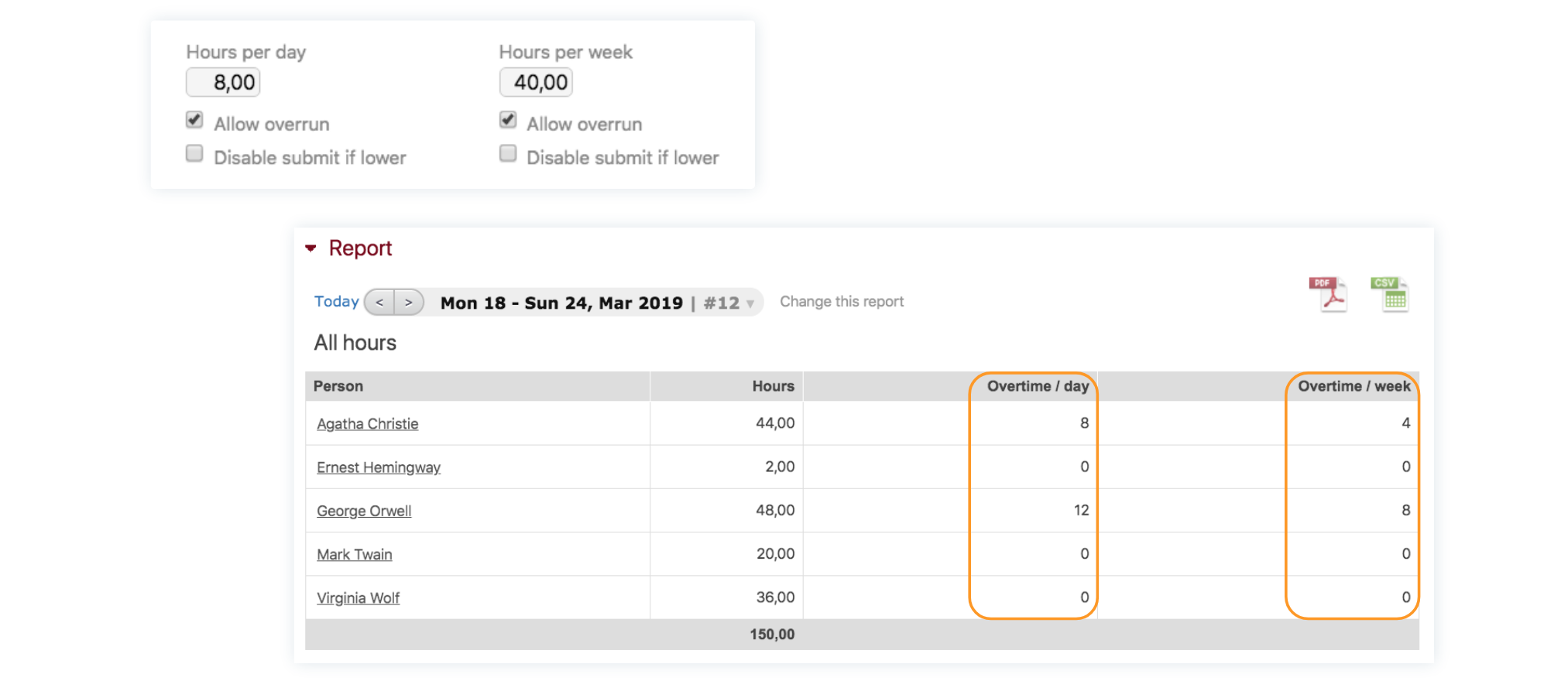
Task: Enable Disable submit if lower for day
Action: [x=194, y=154]
